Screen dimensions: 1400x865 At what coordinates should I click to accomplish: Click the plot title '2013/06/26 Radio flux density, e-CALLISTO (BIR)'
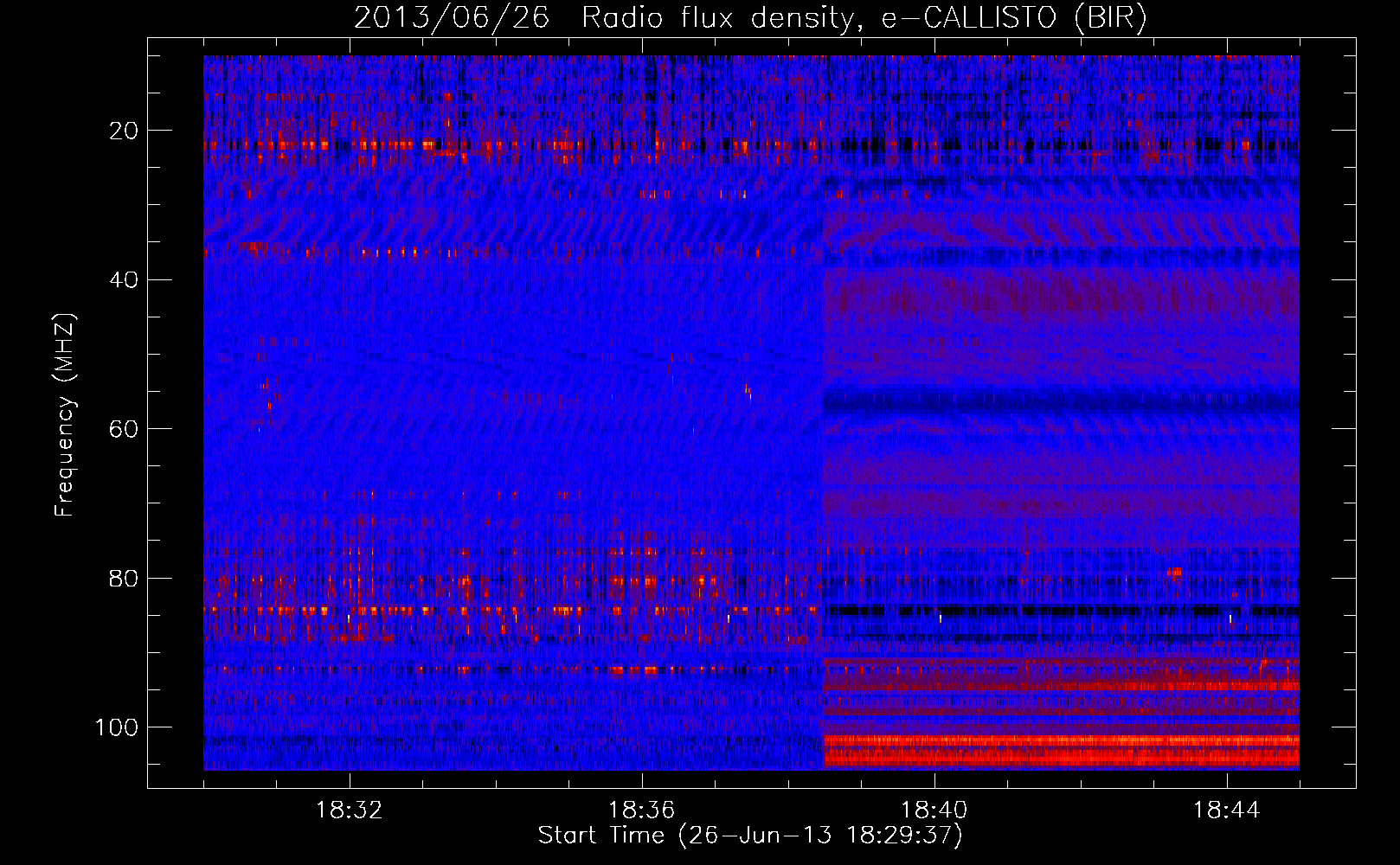(751, 17)
